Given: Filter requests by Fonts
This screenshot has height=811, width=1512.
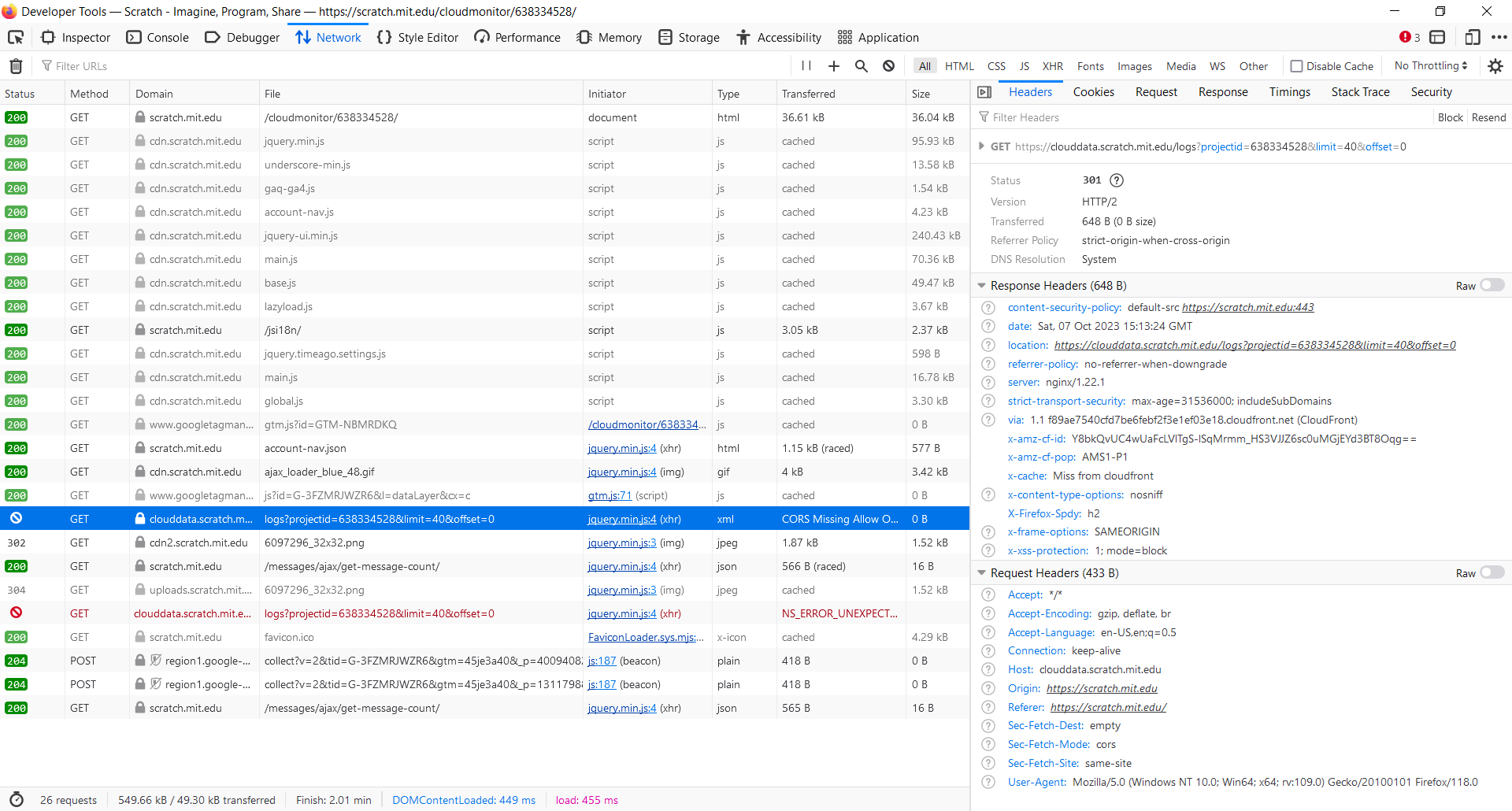Looking at the screenshot, I should point(1091,66).
